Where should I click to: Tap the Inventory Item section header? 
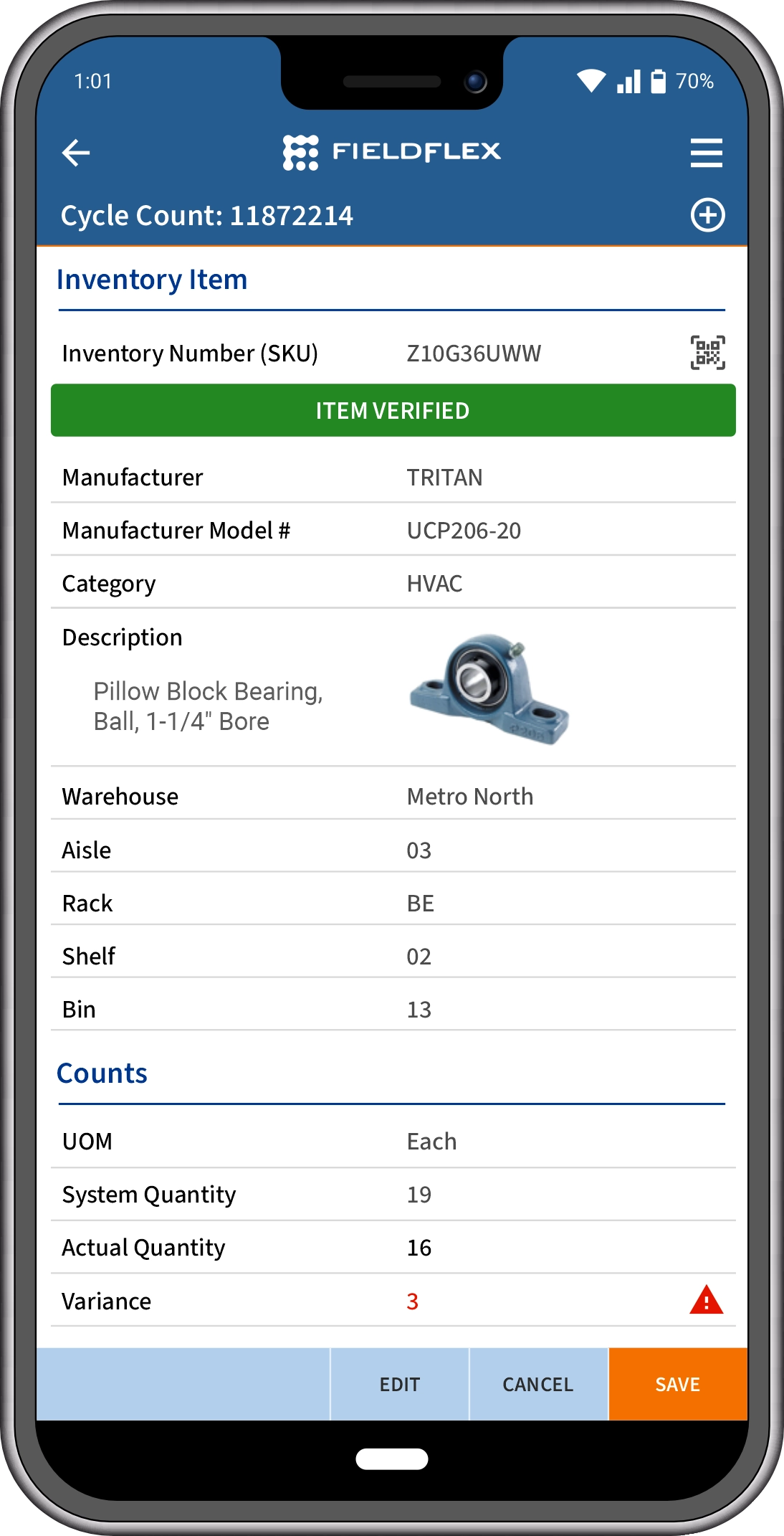click(152, 280)
